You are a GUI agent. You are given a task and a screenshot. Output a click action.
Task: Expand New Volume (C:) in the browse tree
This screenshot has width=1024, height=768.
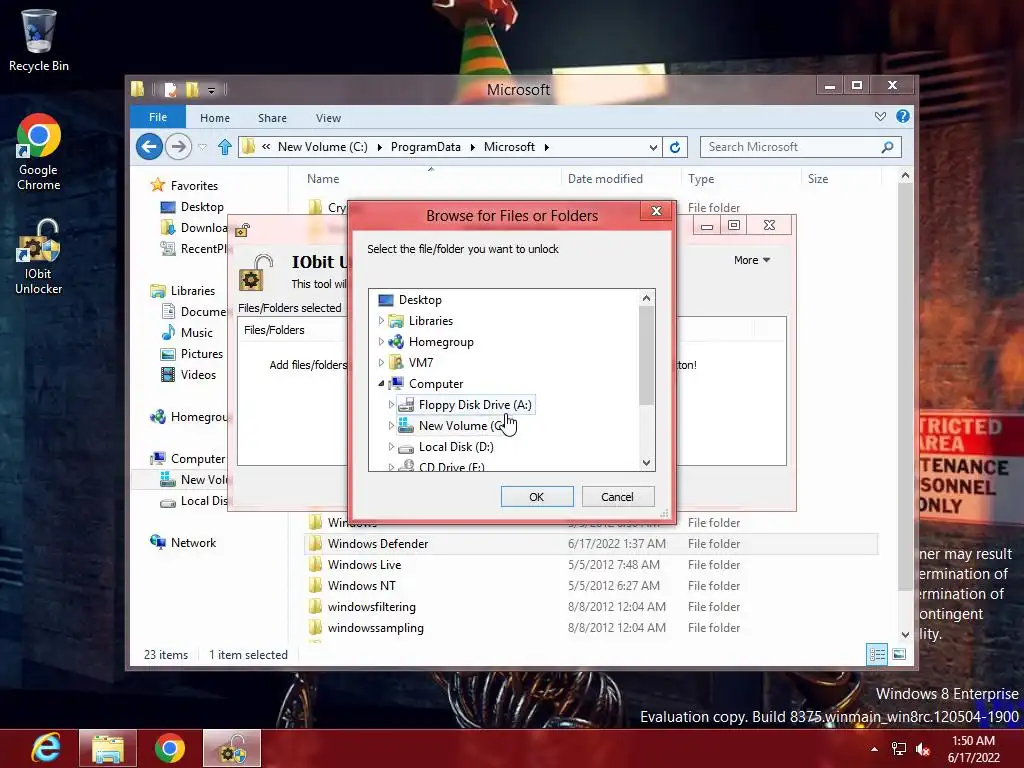click(x=391, y=425)
